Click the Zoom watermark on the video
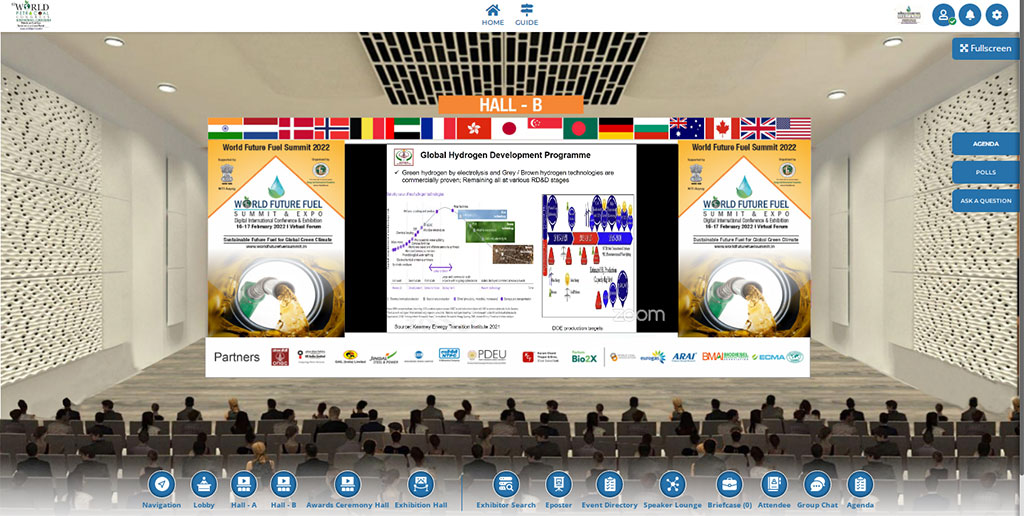 [639, 314]
